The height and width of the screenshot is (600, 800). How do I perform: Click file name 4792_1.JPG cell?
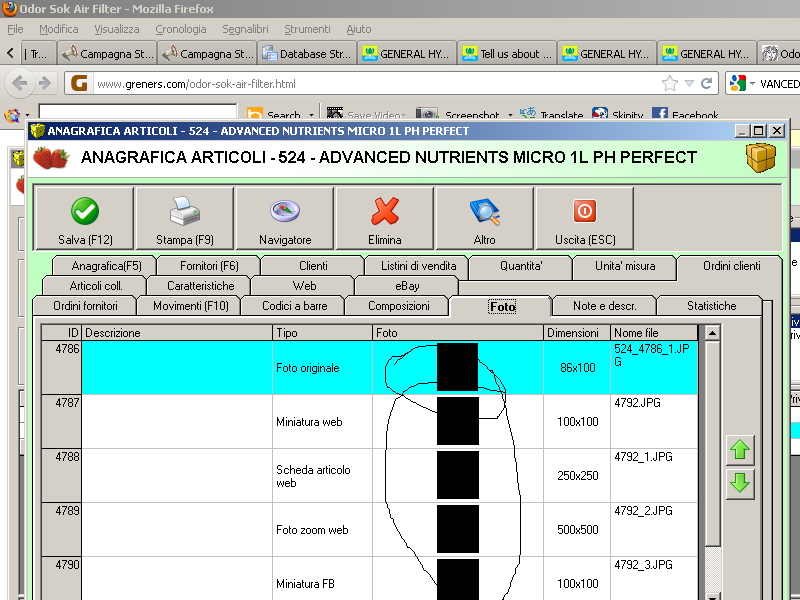(x=653, y=476)
